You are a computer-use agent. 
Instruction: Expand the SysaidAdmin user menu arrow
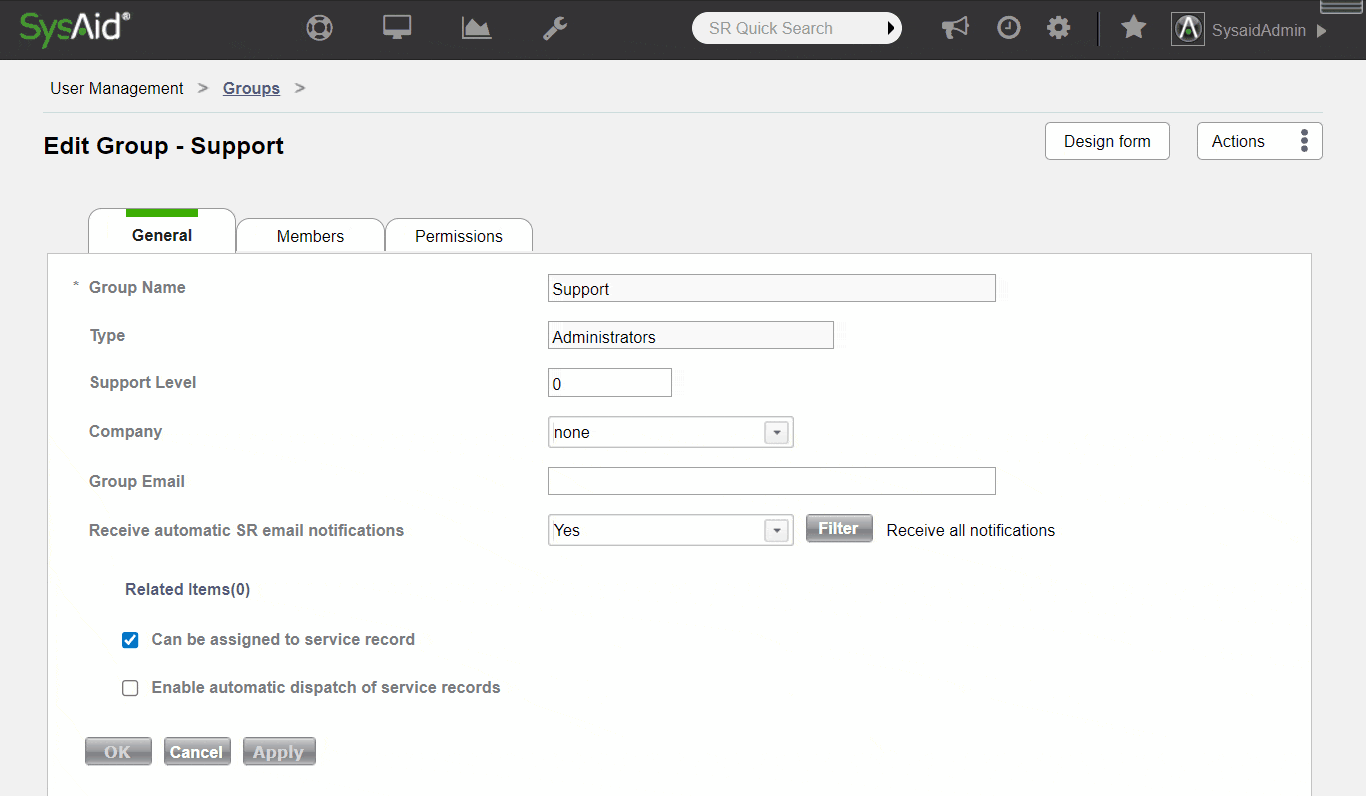pos(1321,30)
